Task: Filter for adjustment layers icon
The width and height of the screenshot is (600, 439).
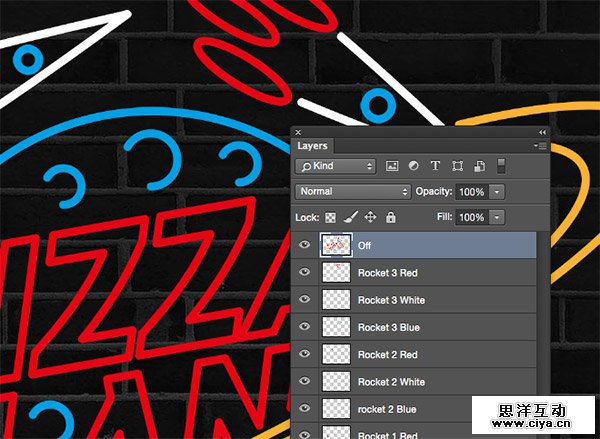Action: (413, 166)
